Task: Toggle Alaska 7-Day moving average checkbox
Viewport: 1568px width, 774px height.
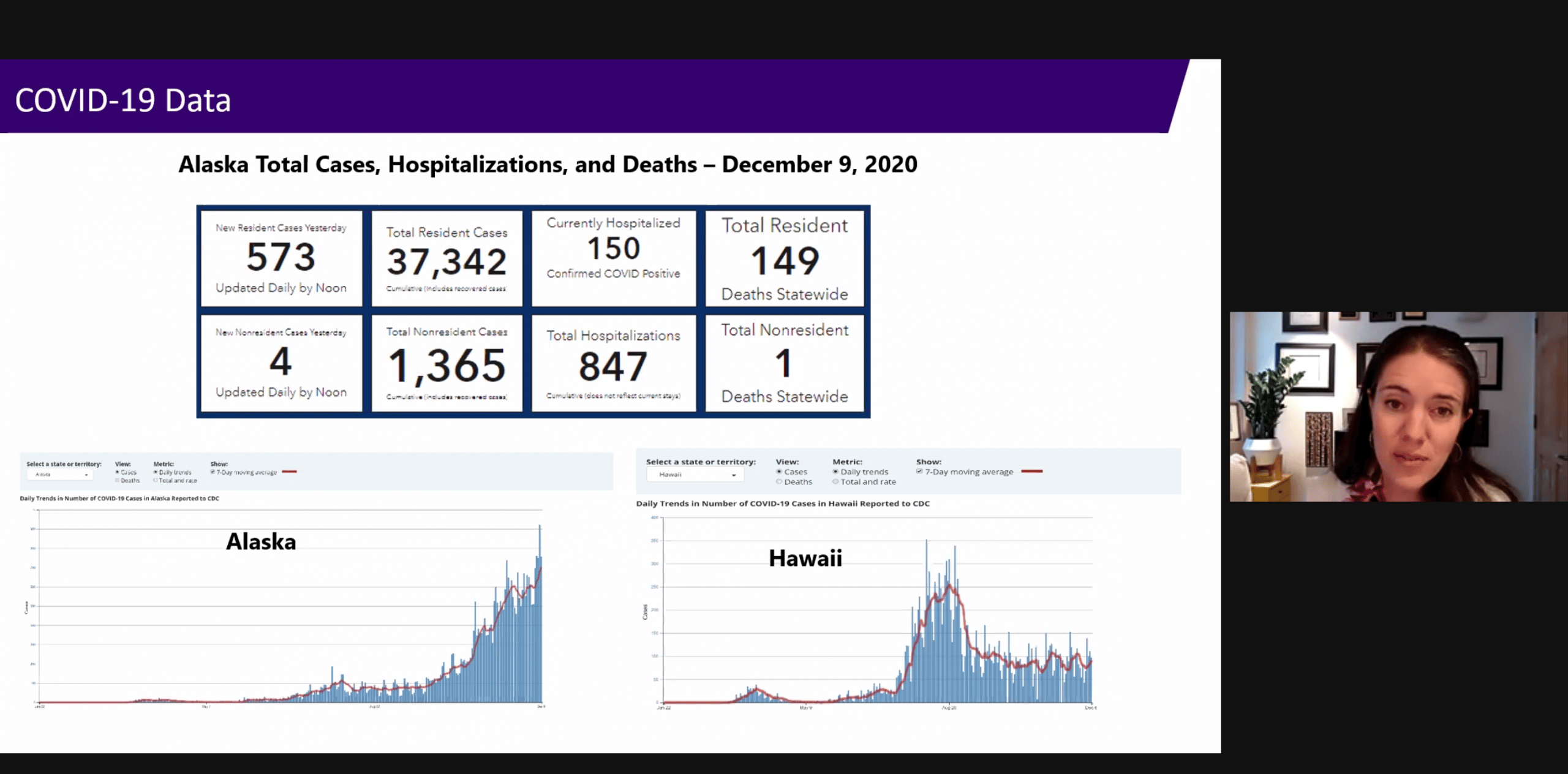Action: click(213, 472)
